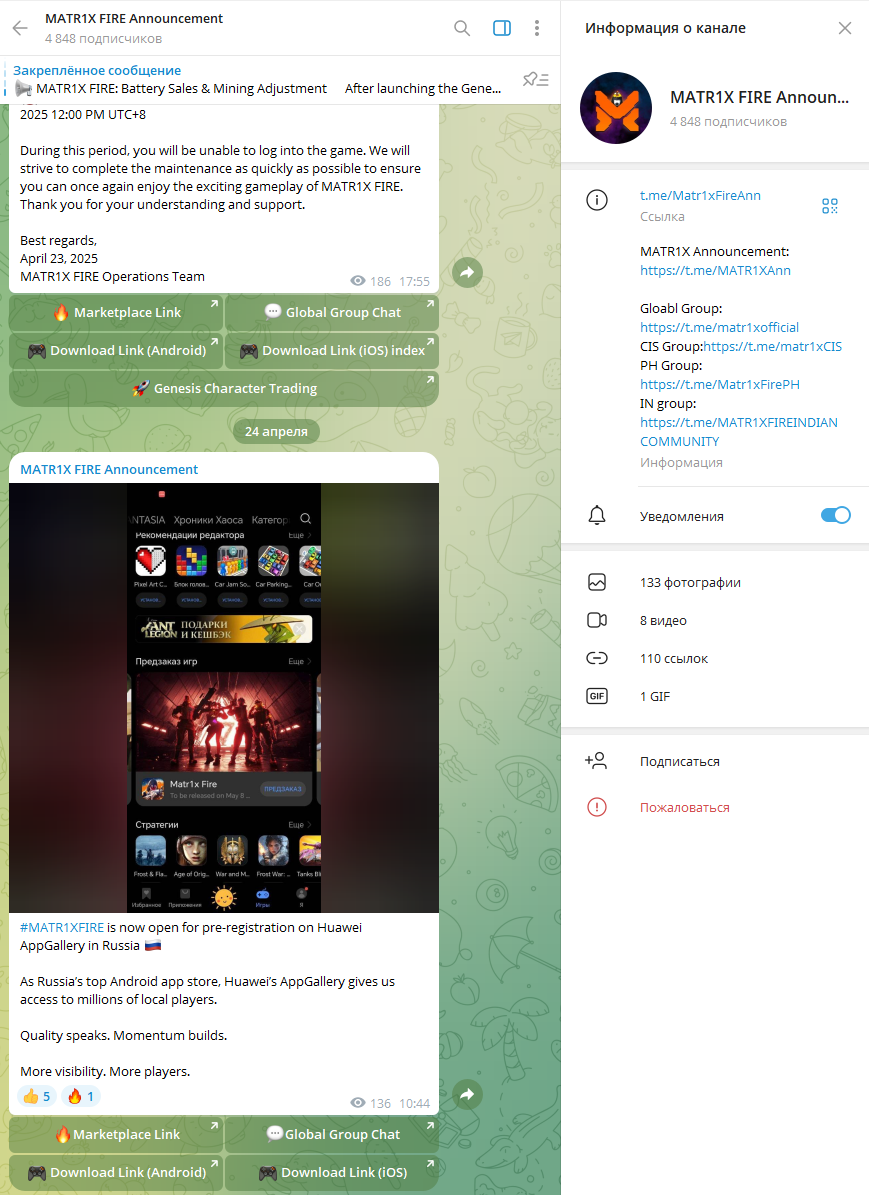Image resolution: width=869 pixels, height=1195 pixels.
Task: Click the red report warning icon
Action: pyautogui.click(x=597, y=807)
